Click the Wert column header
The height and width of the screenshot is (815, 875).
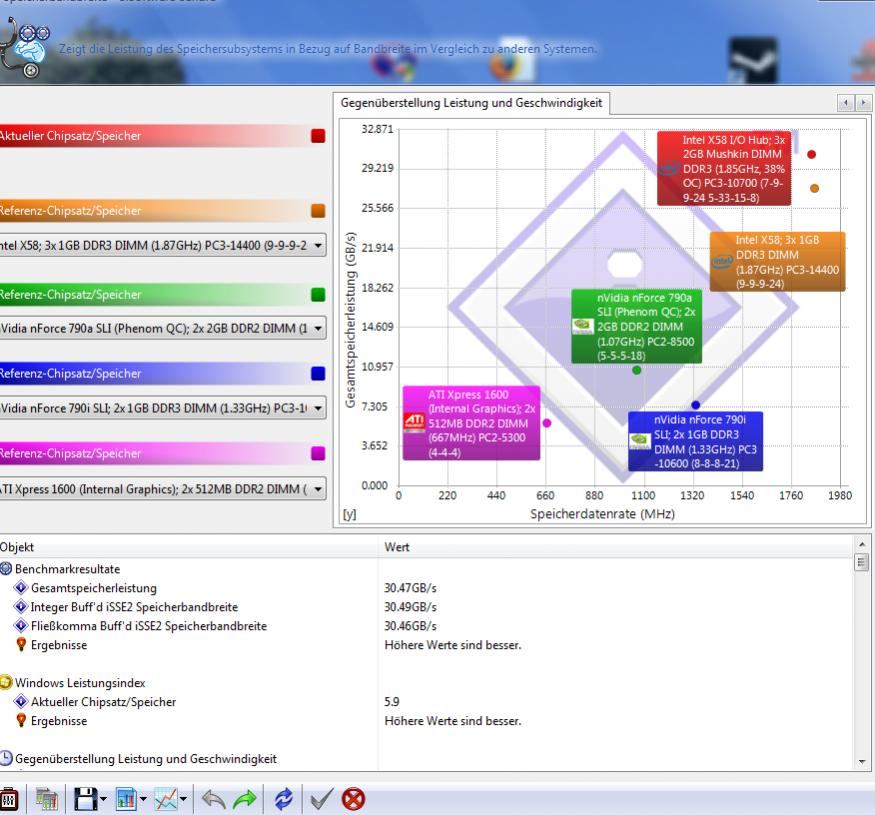pos(616,547)
